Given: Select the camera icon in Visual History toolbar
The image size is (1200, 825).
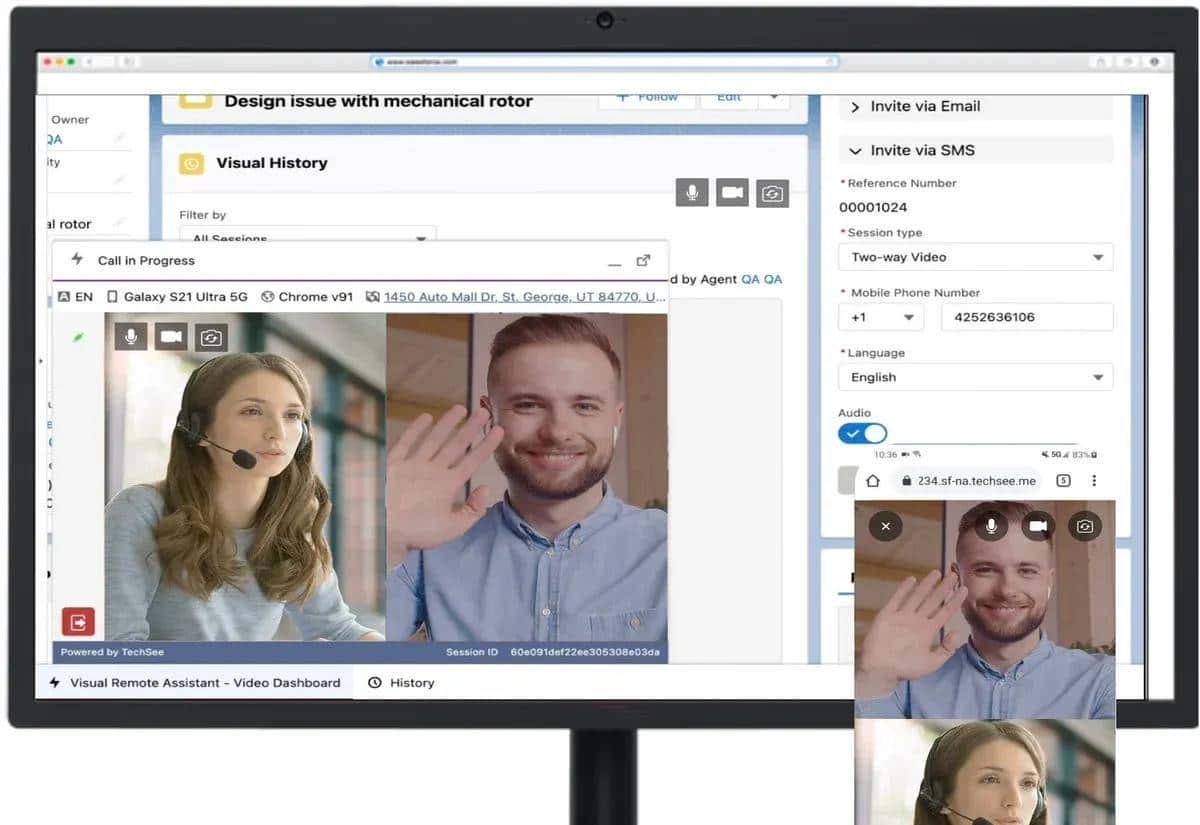Looking at the screenshot, I should 732,192.
